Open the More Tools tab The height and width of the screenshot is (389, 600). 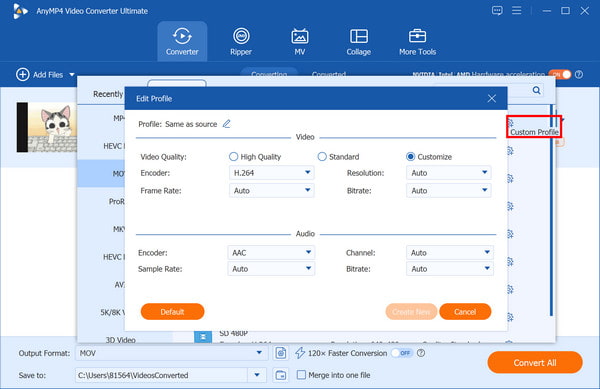pyautogui.click(x=417, y=41)
